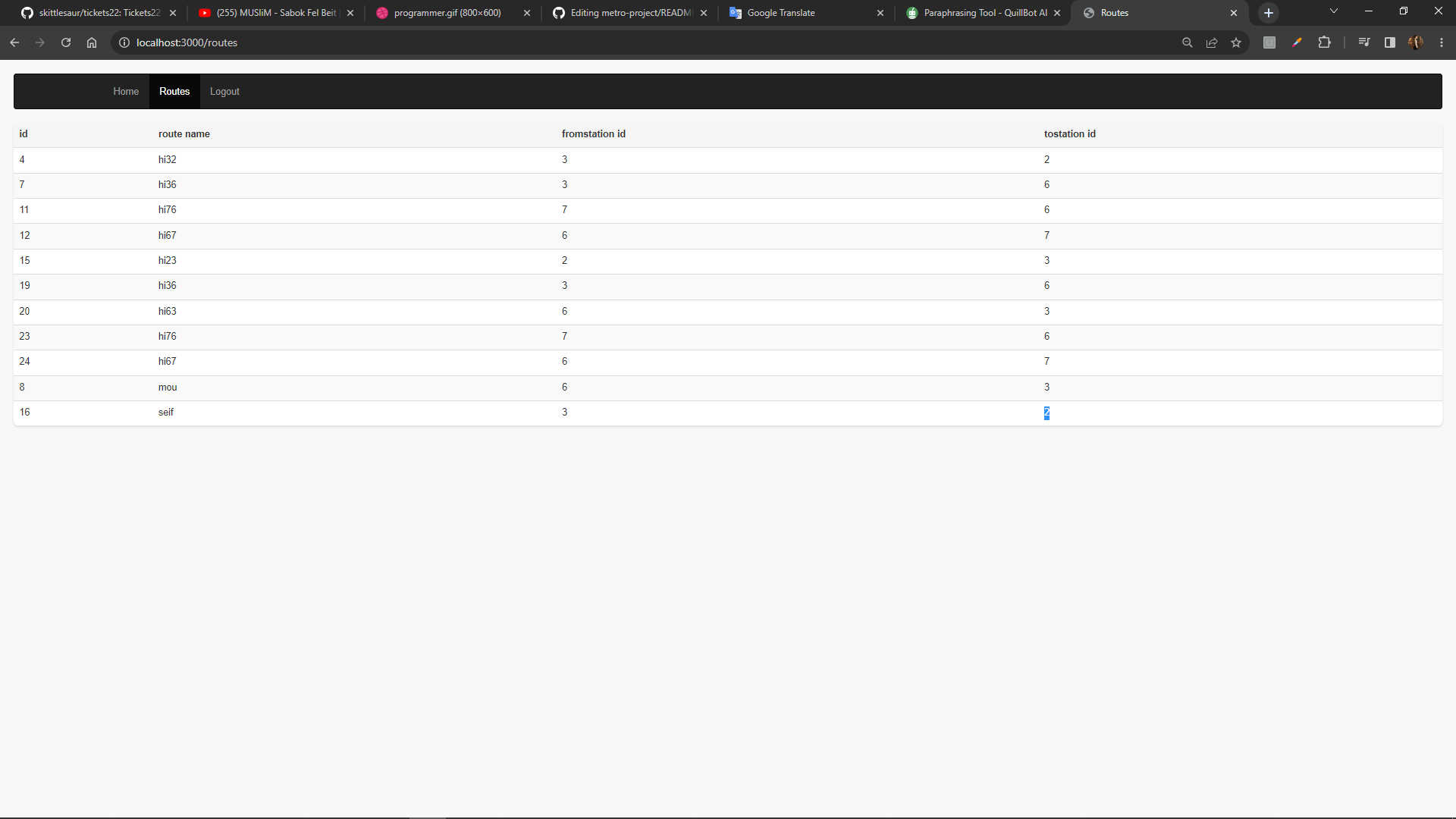Click the Logout link
1456x819 pixels.
[224, 91]
